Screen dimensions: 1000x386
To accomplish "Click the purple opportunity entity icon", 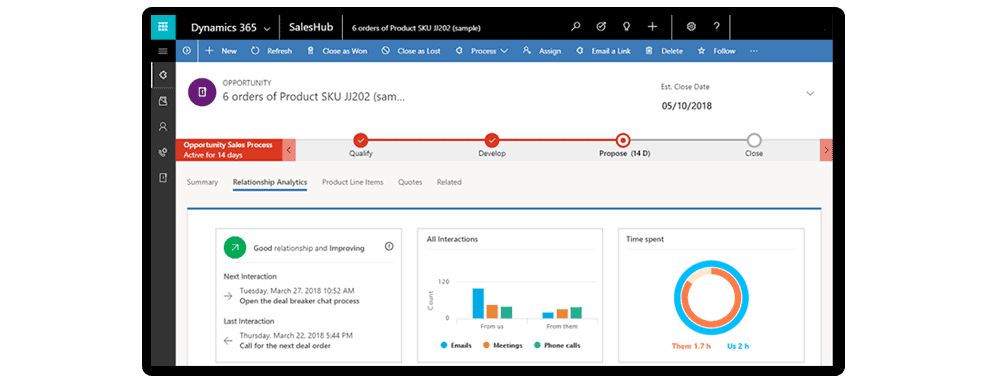I will (202, 92).
